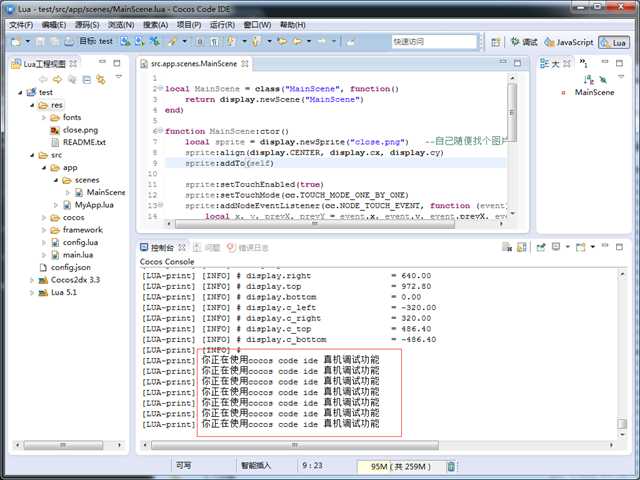Switch to the 错误日志 tab
This screenshot has height=480, width=640.
(248, 247)
